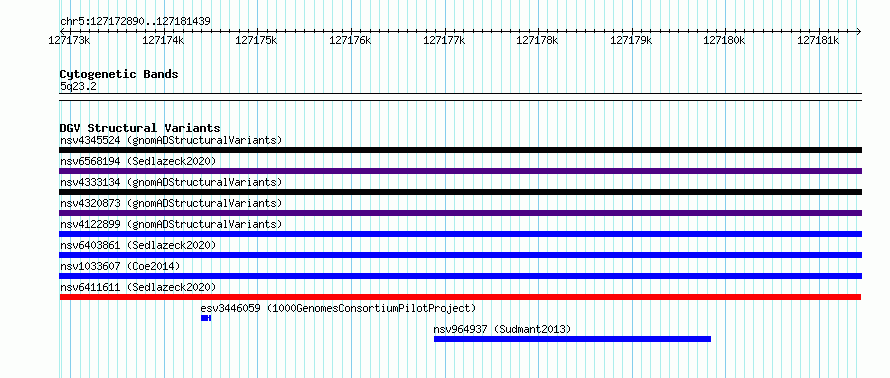Viewport: 890px width, 378px height.
Task: Open the nsv6568194 Sedlazeck2020 variant label
Action: coord(138,161)
